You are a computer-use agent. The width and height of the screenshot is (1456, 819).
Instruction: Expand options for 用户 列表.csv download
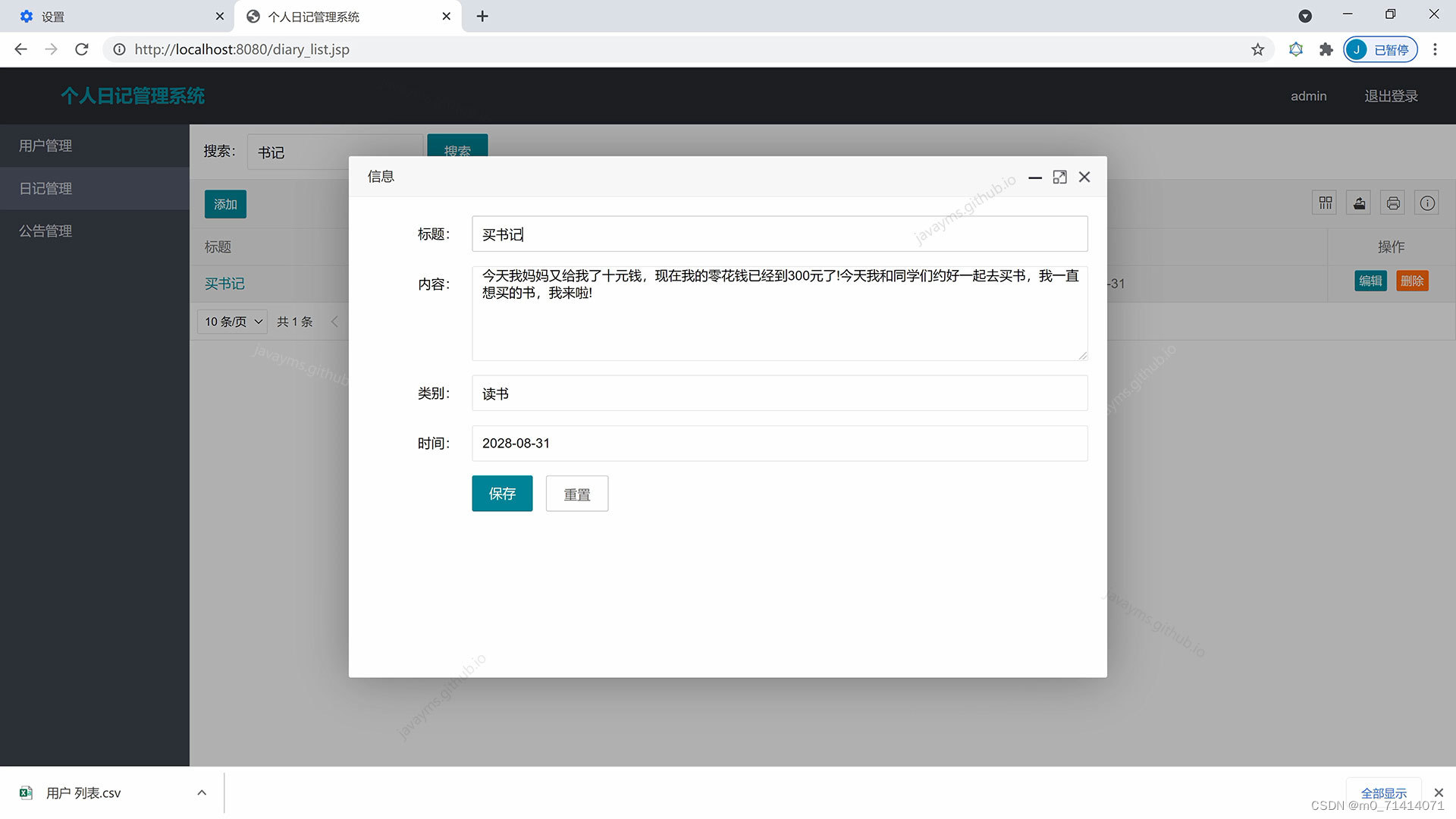202,792
